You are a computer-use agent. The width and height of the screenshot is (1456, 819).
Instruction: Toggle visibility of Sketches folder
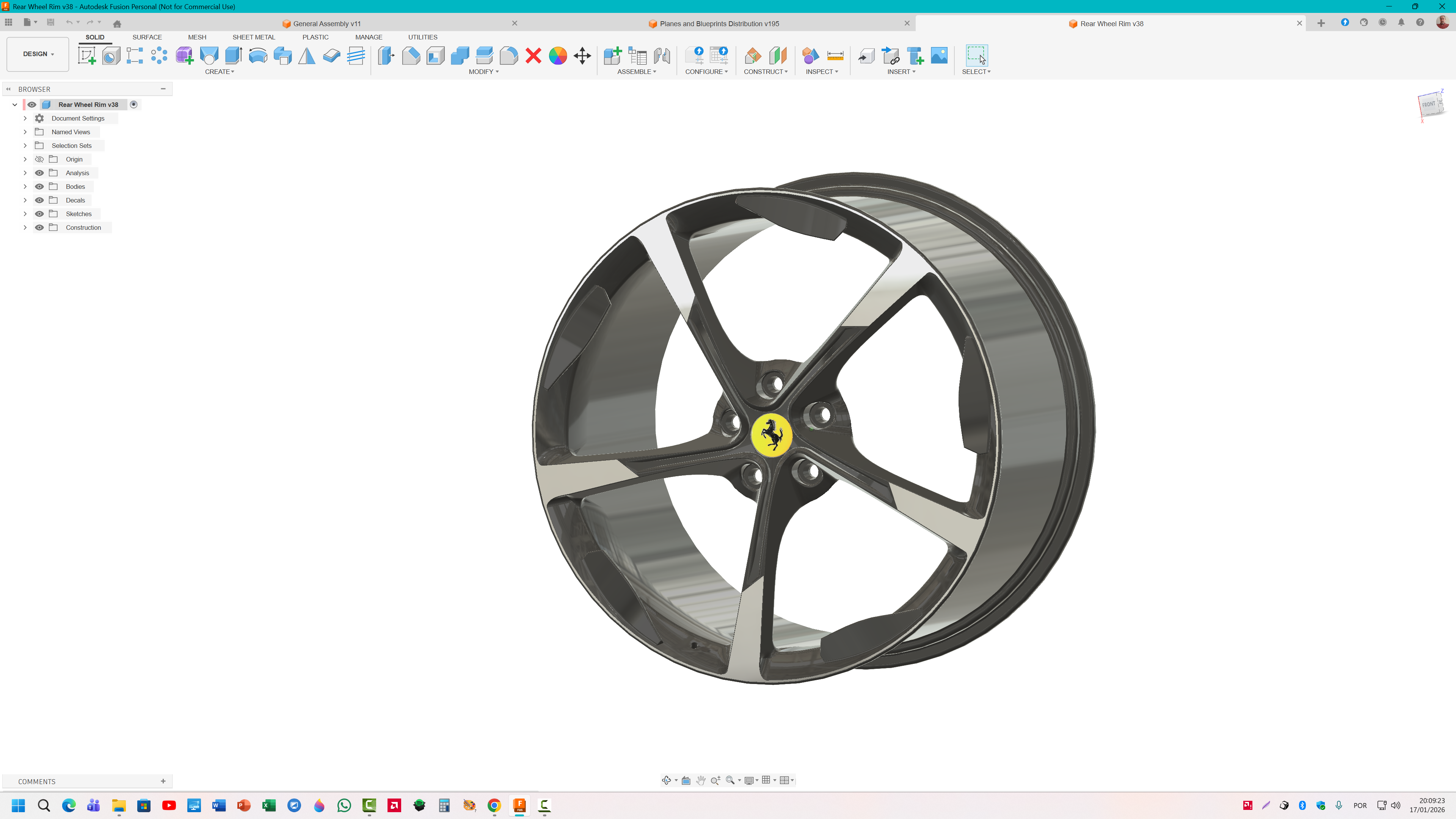click(39, 213)
